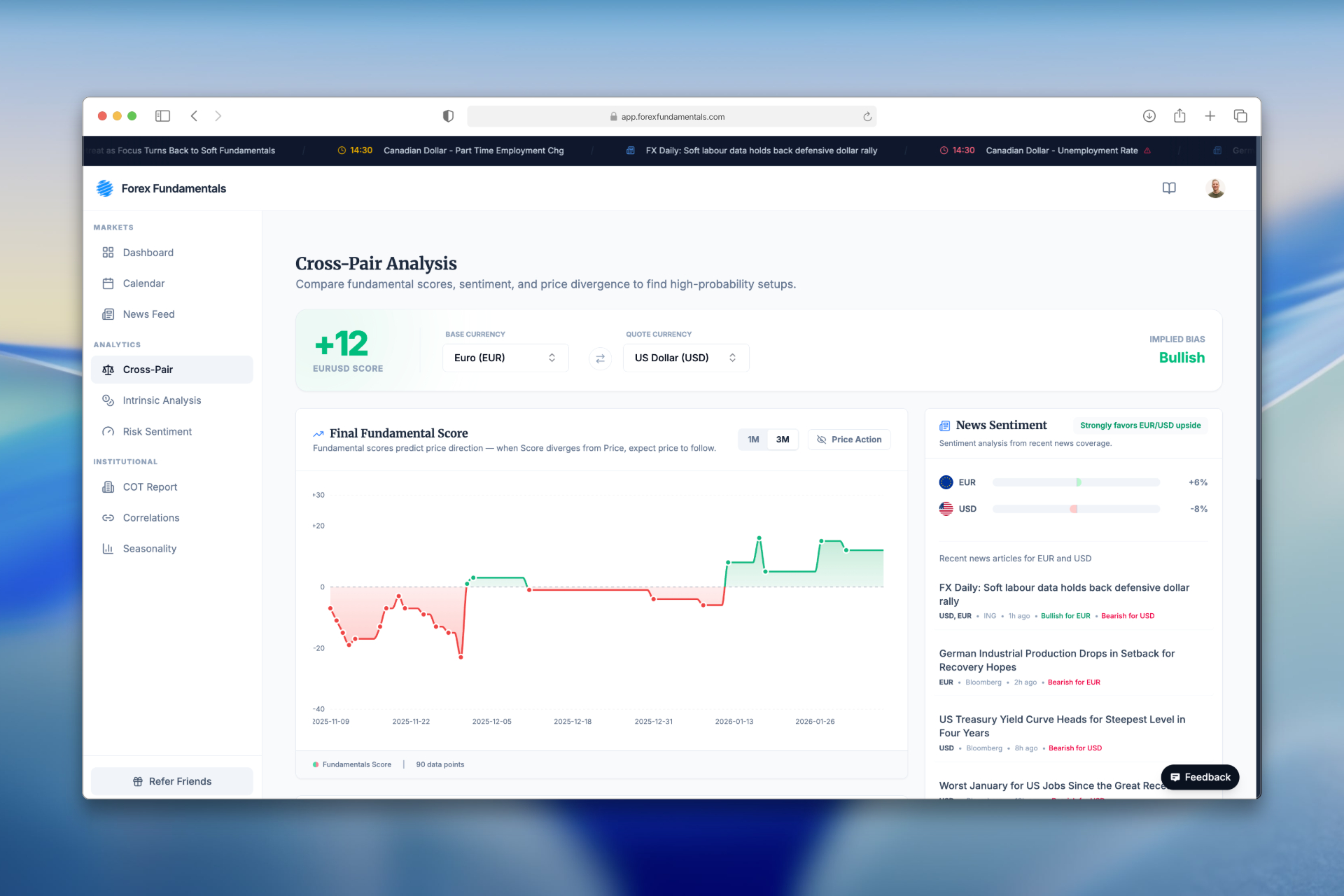Click the swap currencies icon button
The width and height of the screenshot is (1344, 896).
600,358
